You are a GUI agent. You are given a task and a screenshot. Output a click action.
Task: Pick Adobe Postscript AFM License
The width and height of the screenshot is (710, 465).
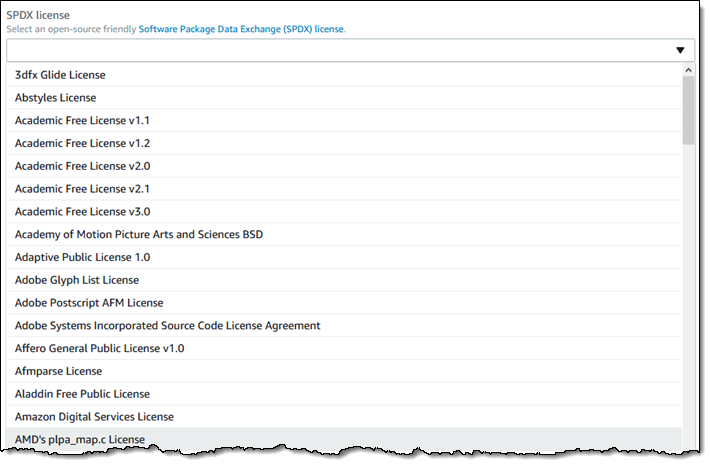coord(89,303)
